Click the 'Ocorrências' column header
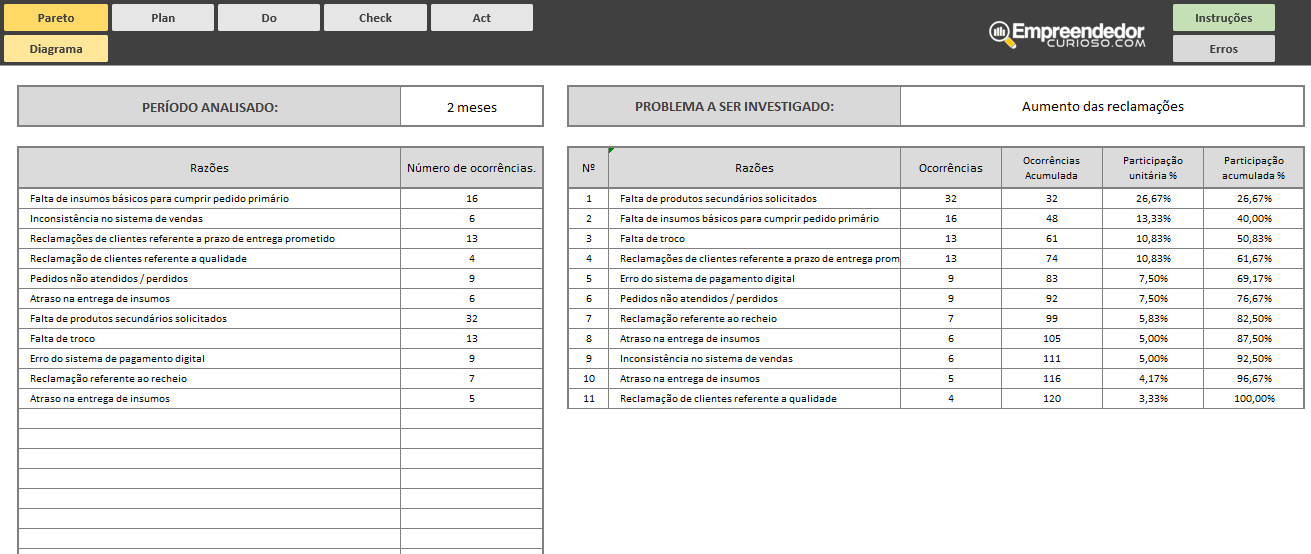The image size is (1311, 554). click(x=951, y=168)
